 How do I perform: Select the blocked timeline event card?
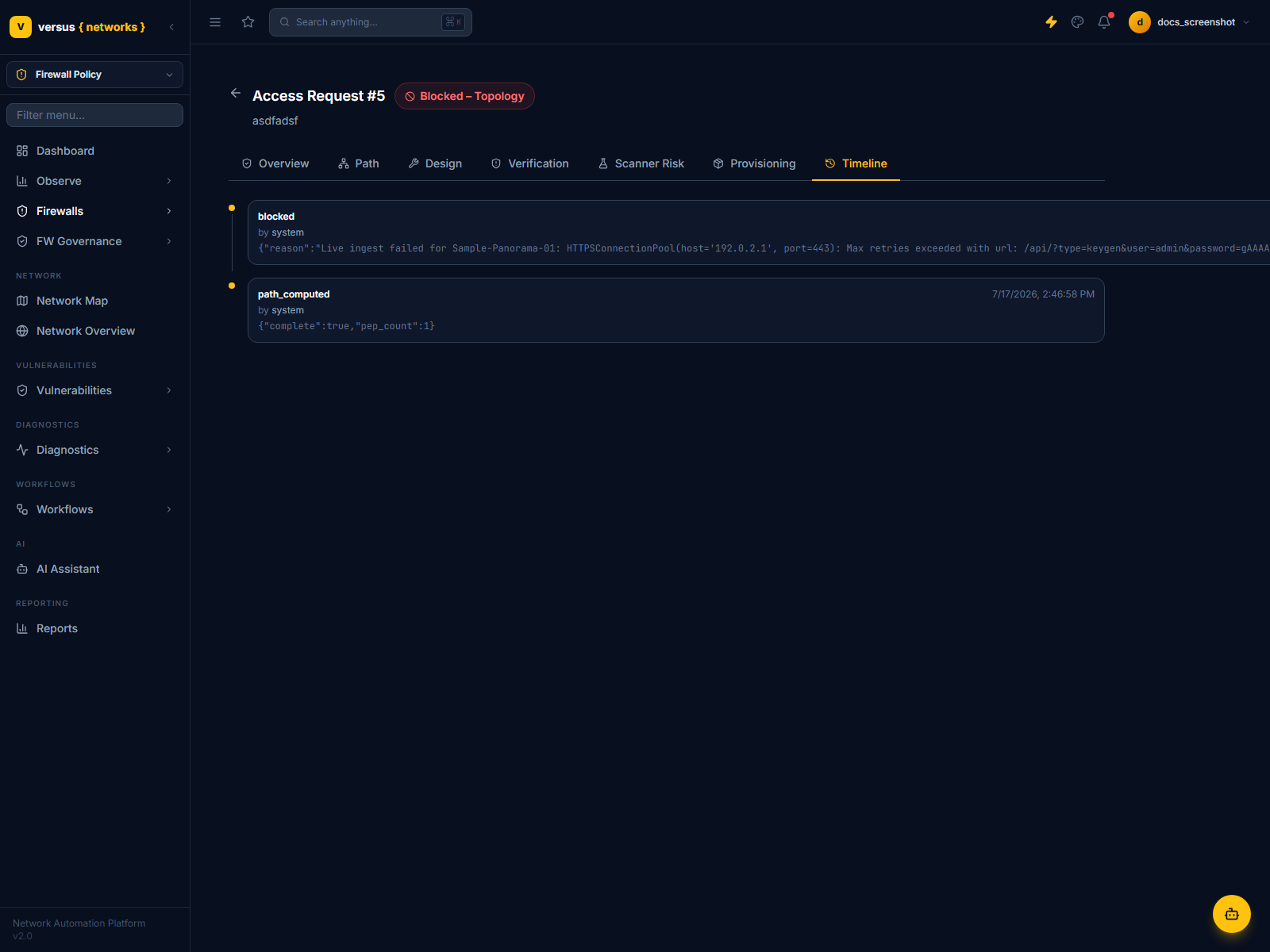tap(759, 232)
